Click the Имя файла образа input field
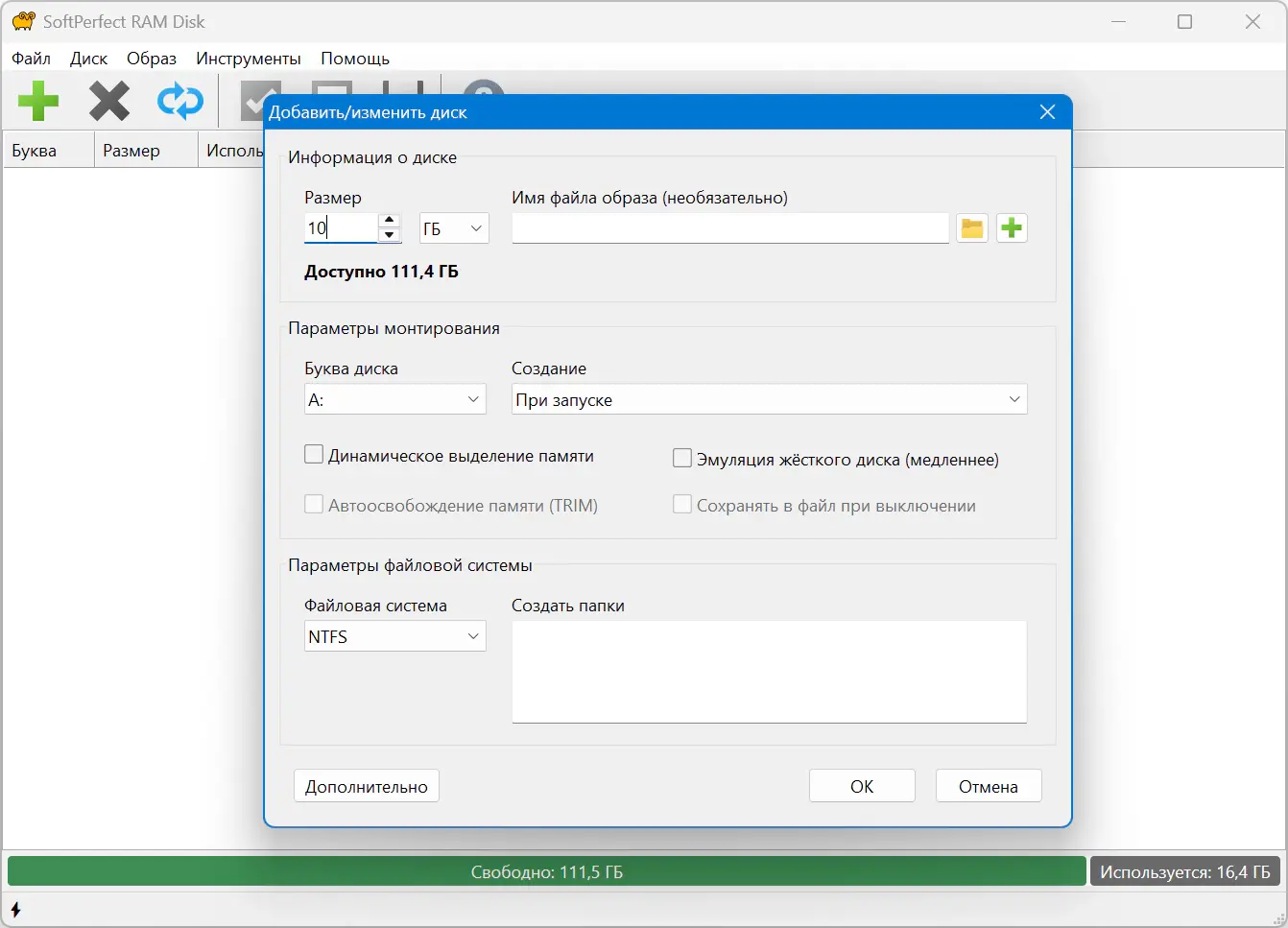 click(730, 228)
